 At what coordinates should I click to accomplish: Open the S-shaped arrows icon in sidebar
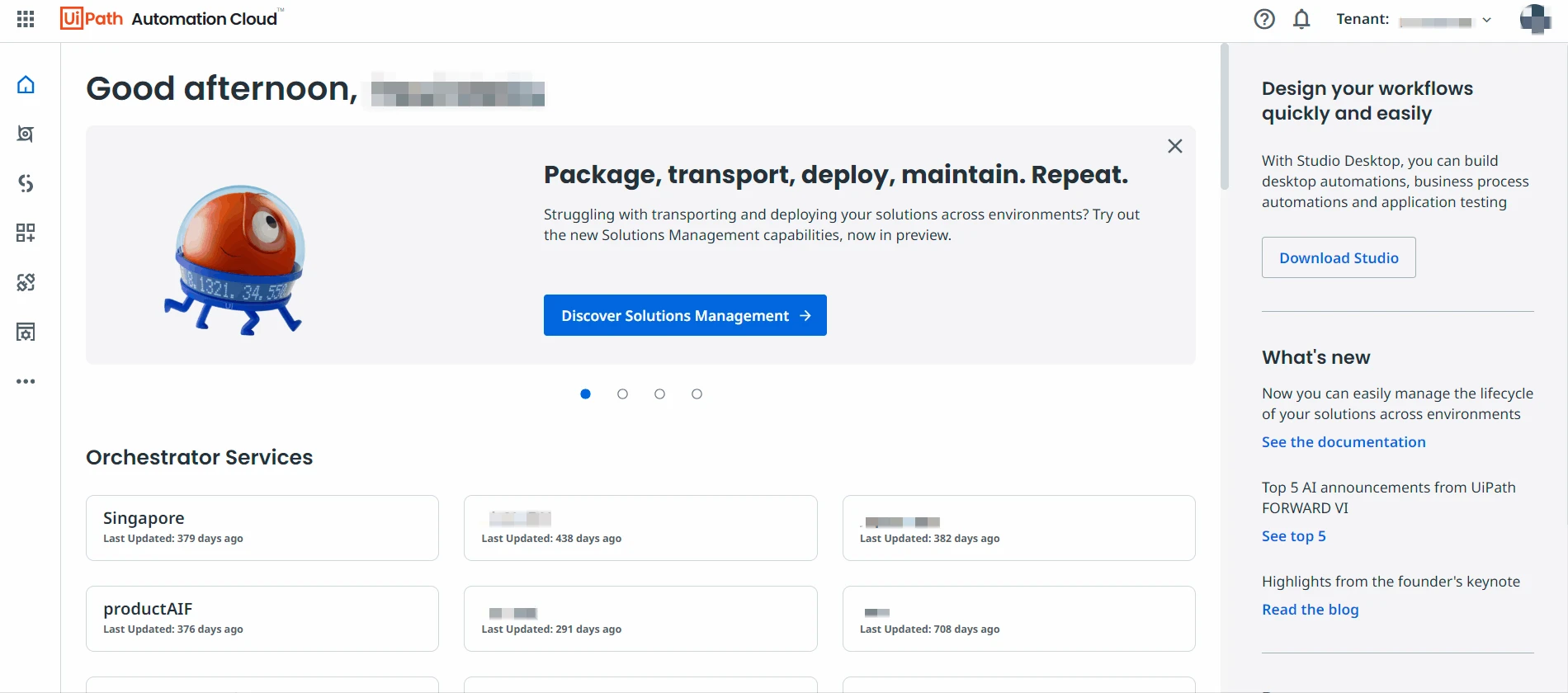pos(26,183)
